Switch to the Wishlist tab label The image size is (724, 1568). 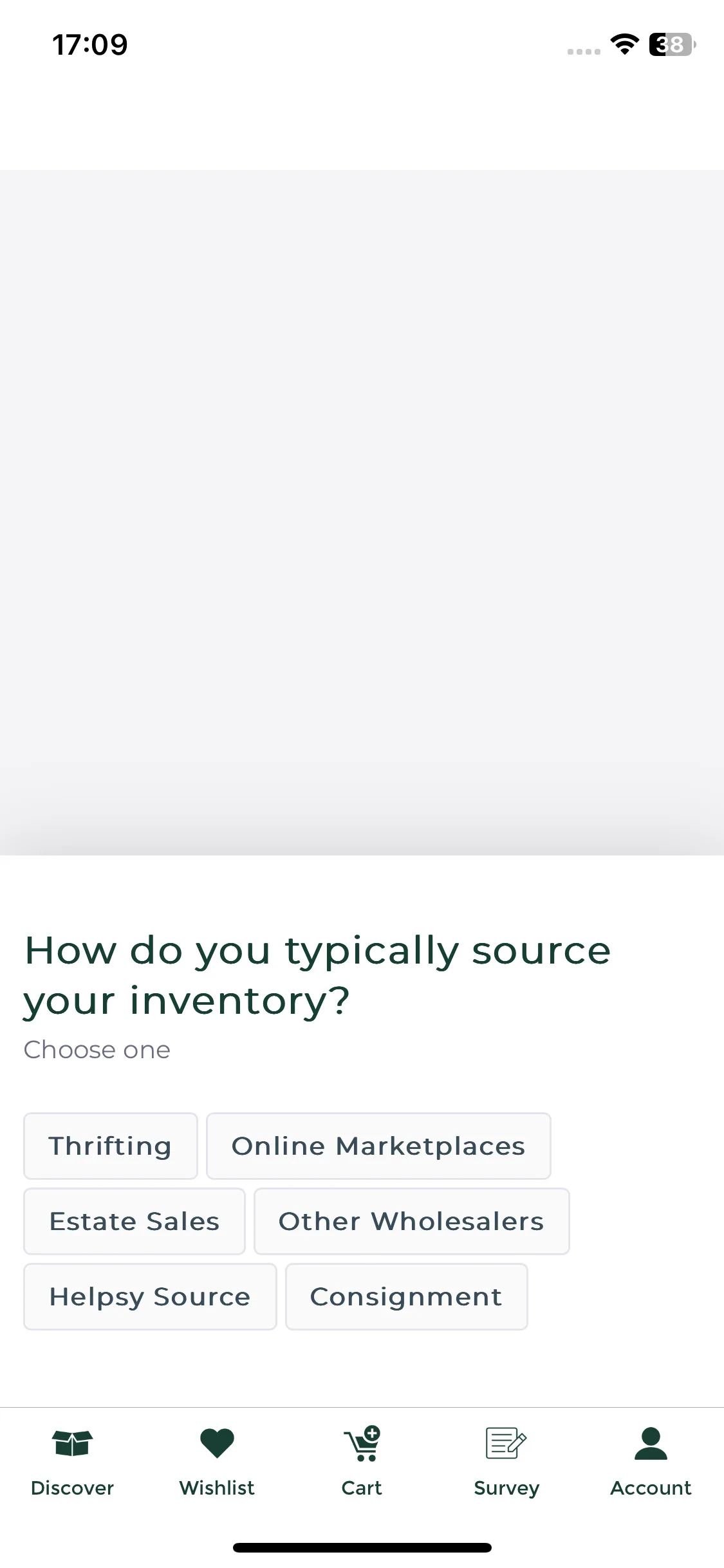pos(217,1488)
